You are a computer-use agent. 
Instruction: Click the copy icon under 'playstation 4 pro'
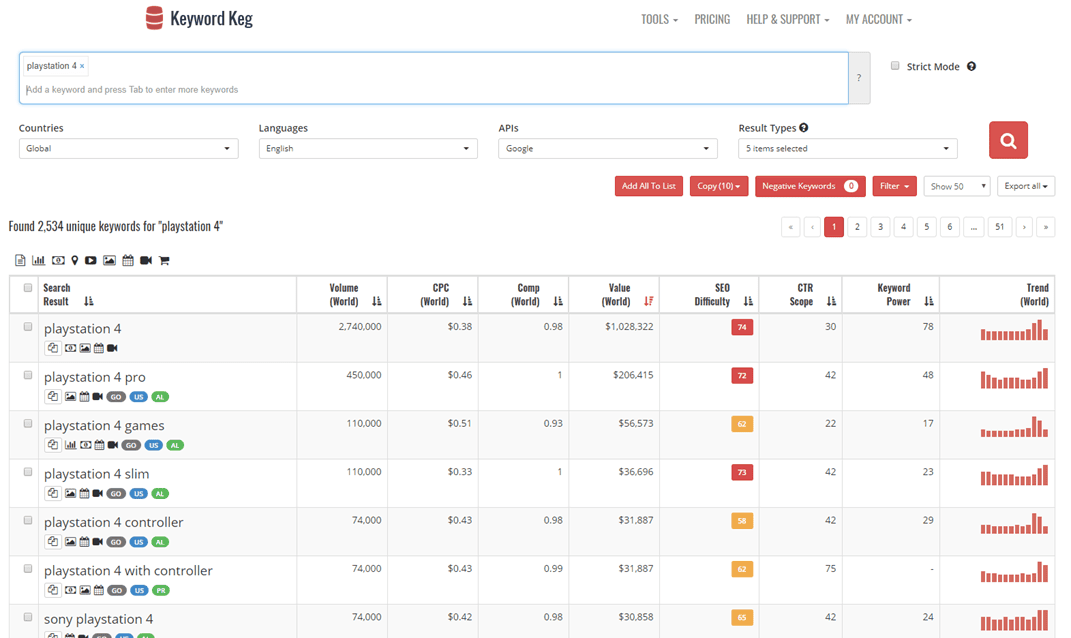(53, 396)
